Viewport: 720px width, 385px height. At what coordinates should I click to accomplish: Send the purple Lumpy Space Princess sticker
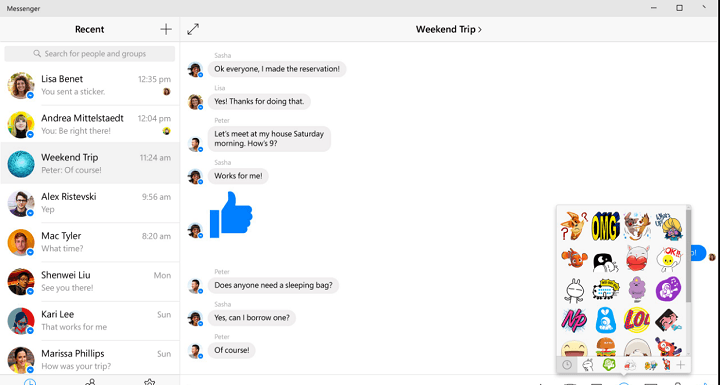click(636, 289)
